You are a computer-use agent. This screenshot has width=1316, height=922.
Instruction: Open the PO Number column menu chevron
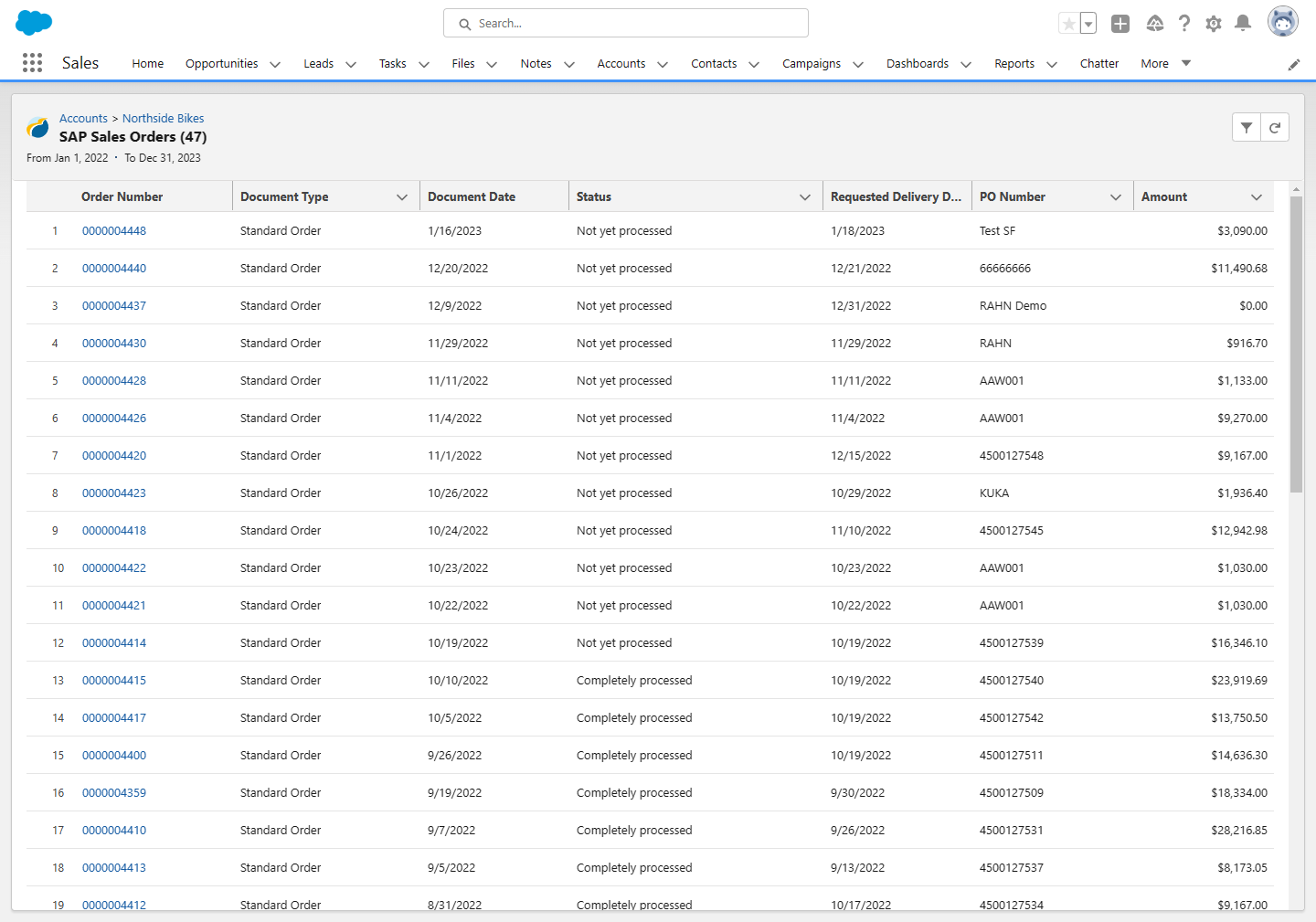[1116, 196]
